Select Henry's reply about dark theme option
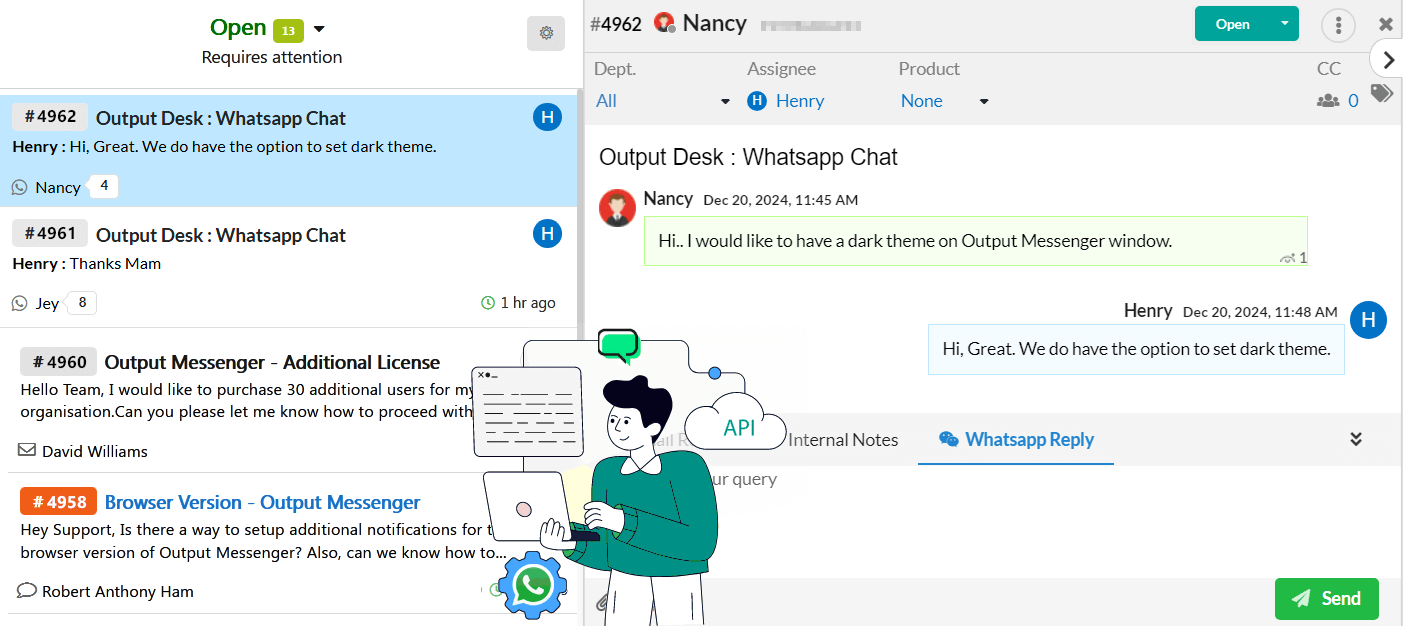Viewport: 1408px width, 626px height. click(1136, 349)
